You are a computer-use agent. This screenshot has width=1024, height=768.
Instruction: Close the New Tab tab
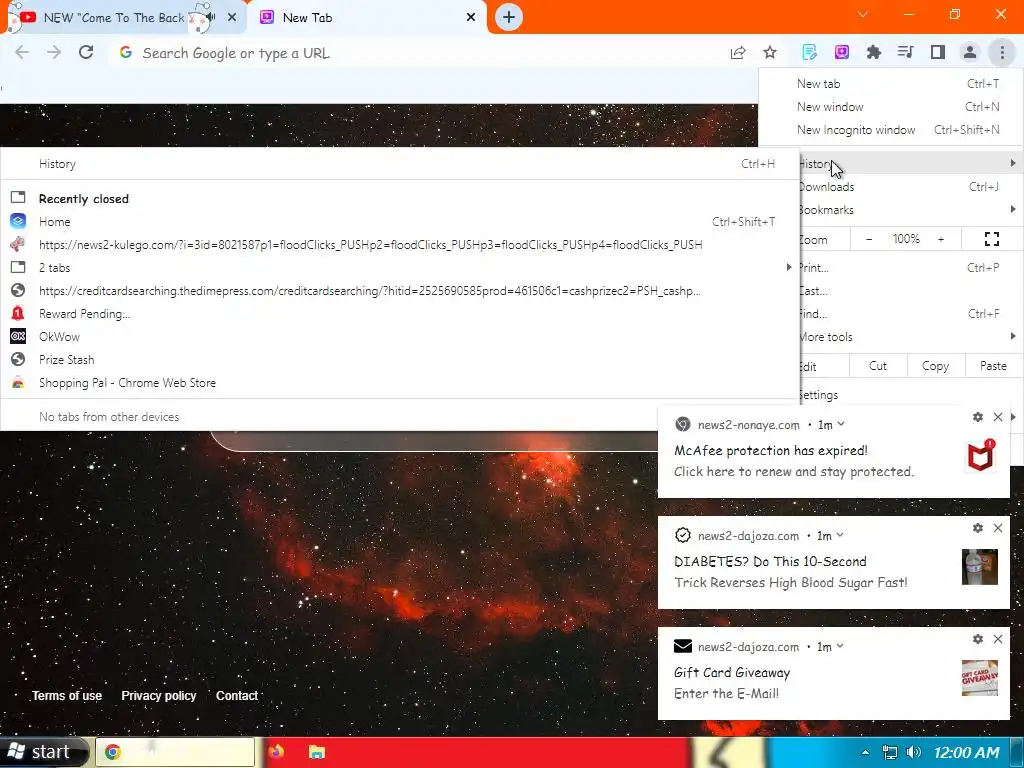(x=471, y=18)
